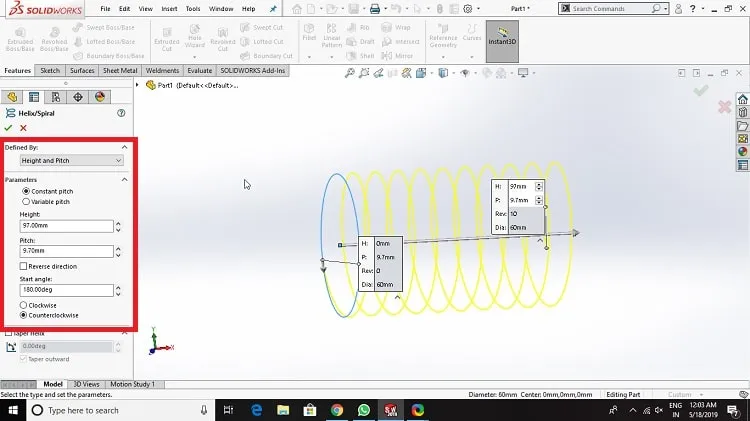Open Reference Geometry tool
Screen dimensions: 750x421
(x=443, y=35)
